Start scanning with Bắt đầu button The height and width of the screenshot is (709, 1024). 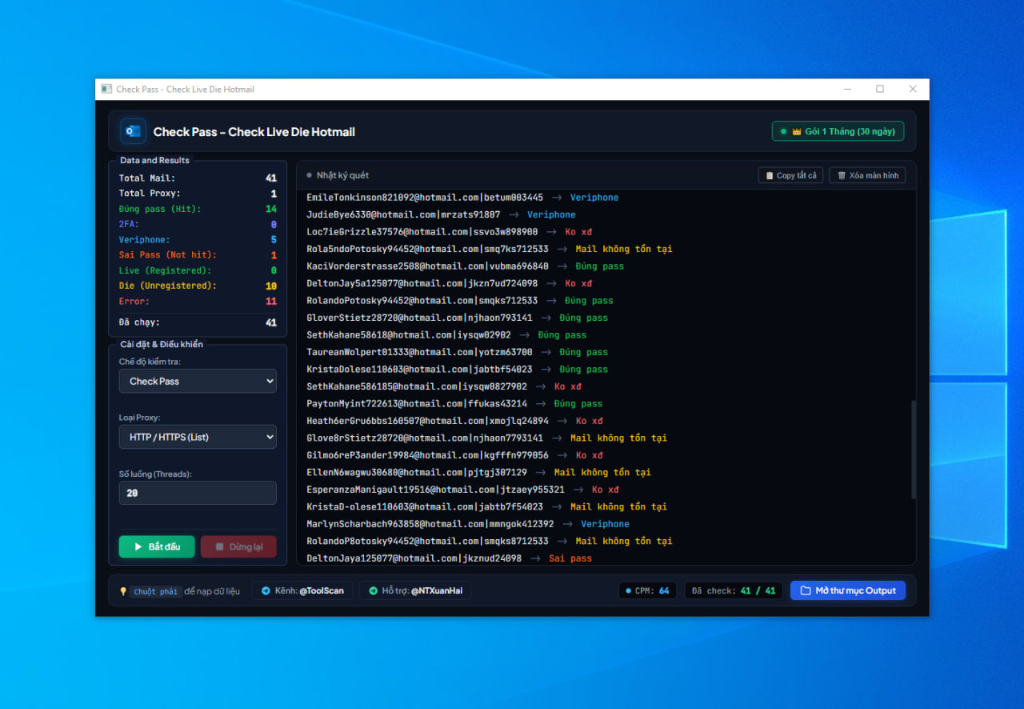click(157, 546)
